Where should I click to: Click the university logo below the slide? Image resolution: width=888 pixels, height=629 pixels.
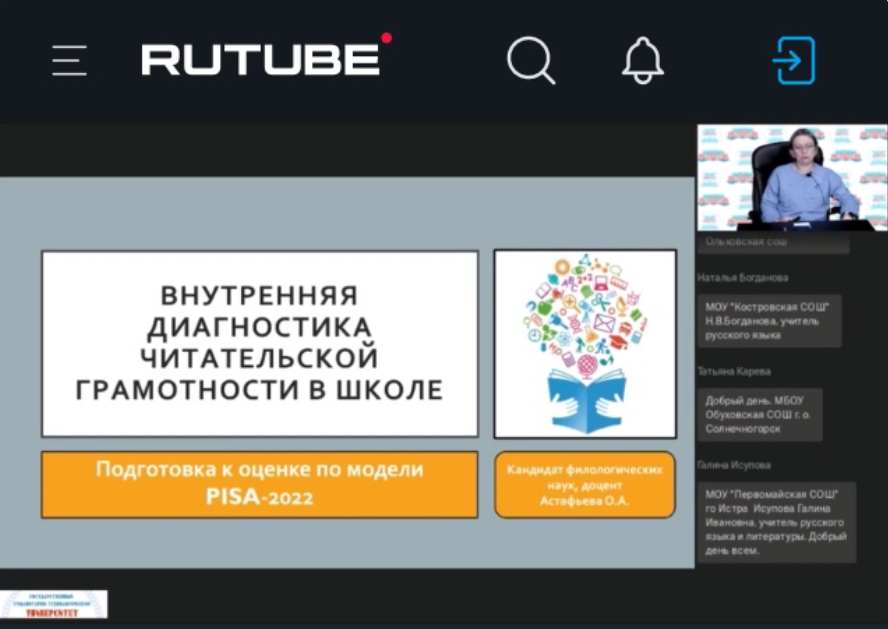pyautogui.click(x=54, y=604)
